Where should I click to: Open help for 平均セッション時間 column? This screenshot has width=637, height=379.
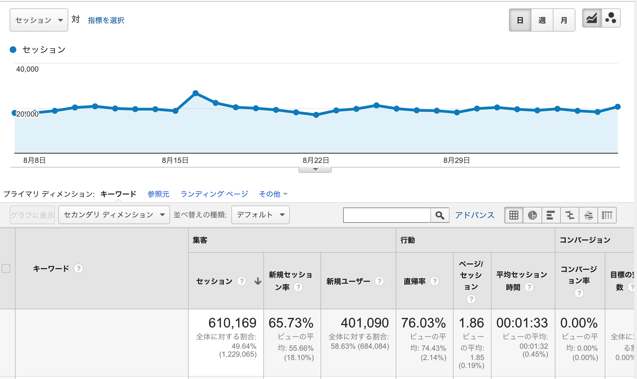coord(529,287)
